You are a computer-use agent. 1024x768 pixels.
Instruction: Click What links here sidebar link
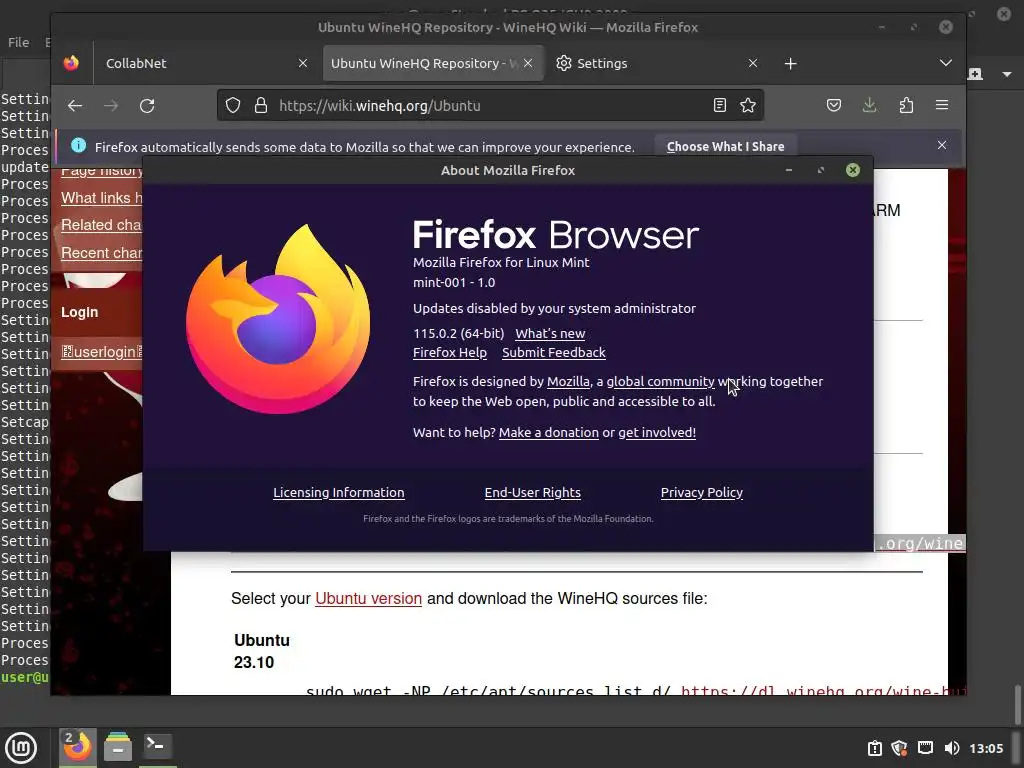[101, 198]
